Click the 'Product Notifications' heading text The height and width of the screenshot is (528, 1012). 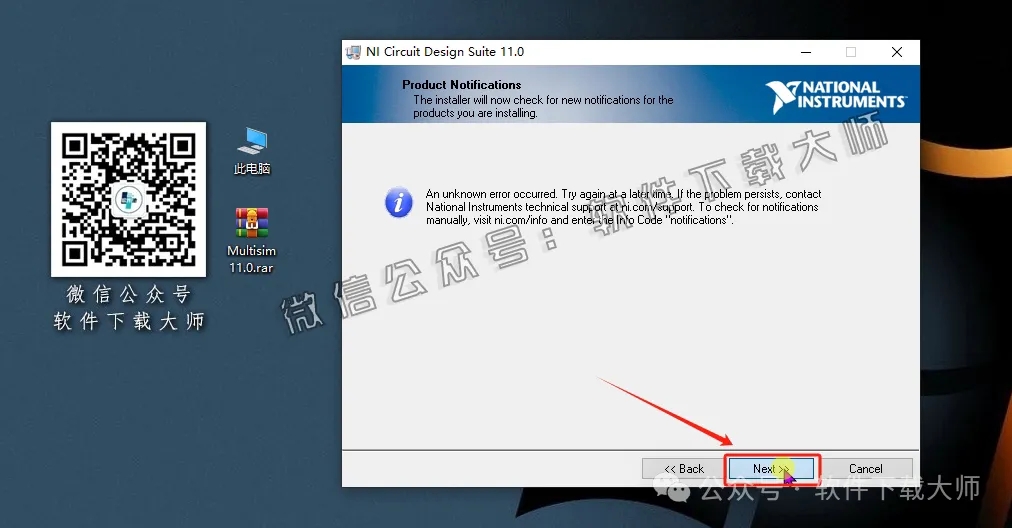pyautogui.click(x=461, y=85)
